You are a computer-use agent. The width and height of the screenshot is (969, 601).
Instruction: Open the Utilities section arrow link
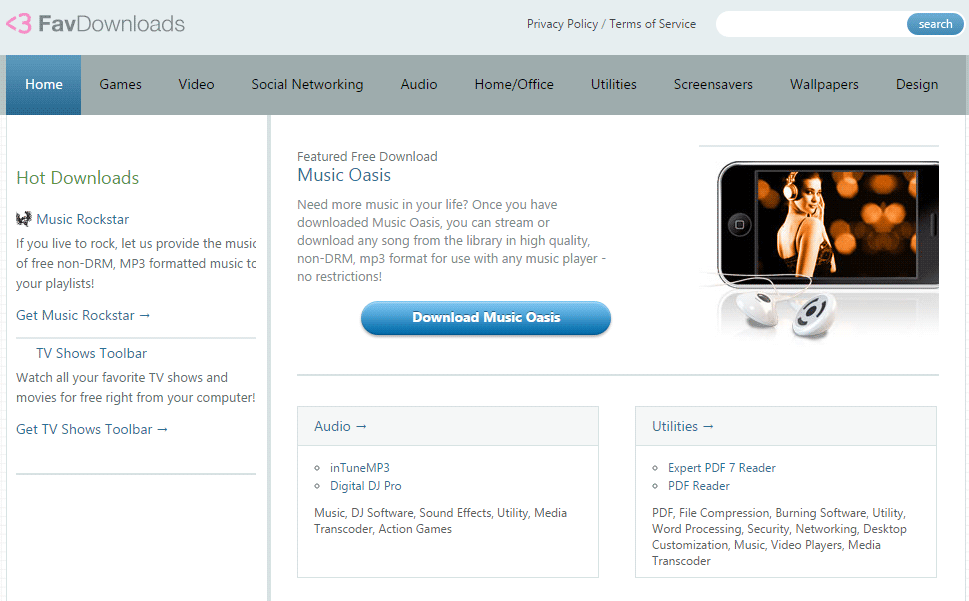(682, 426)
